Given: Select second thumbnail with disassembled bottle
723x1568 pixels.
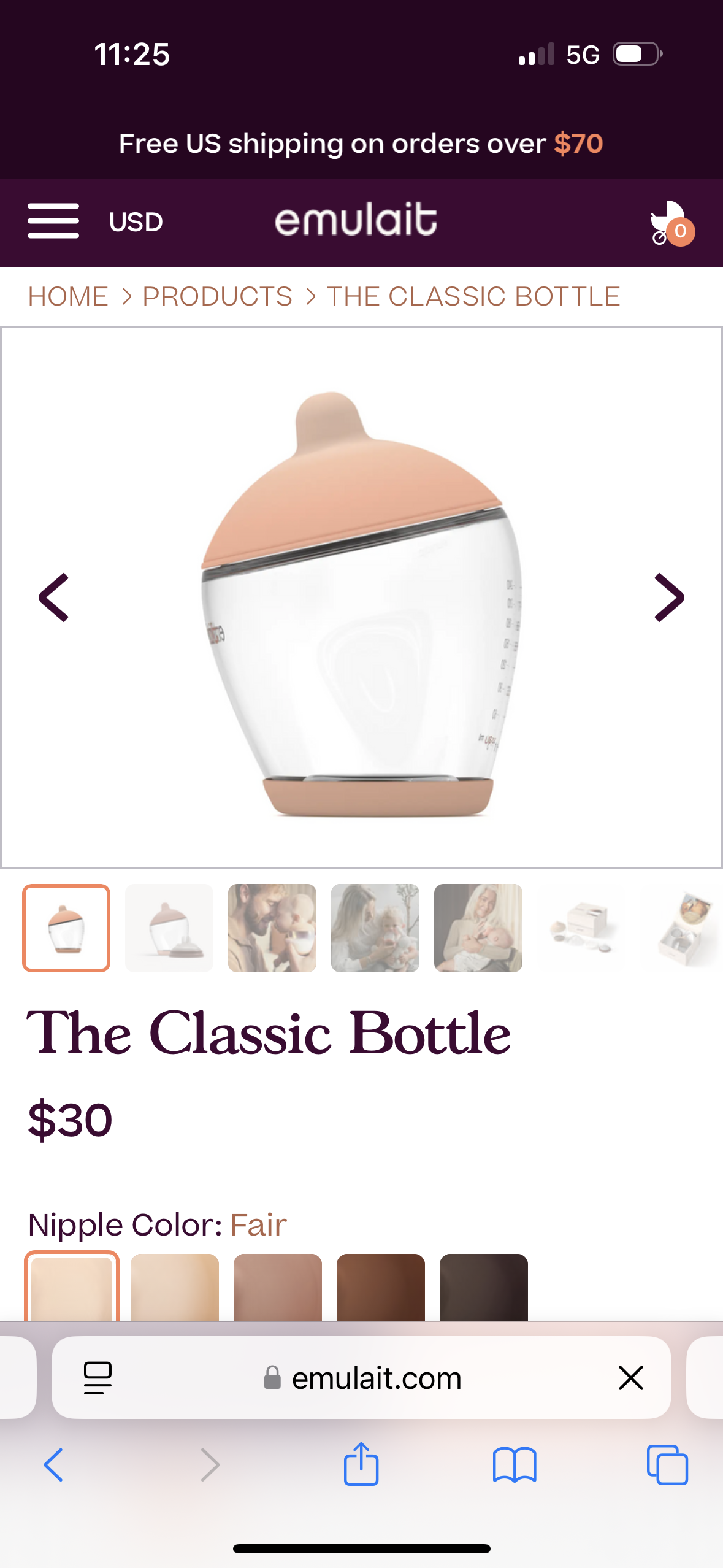Looking at the screenshot, I should (x=169, y=928).
